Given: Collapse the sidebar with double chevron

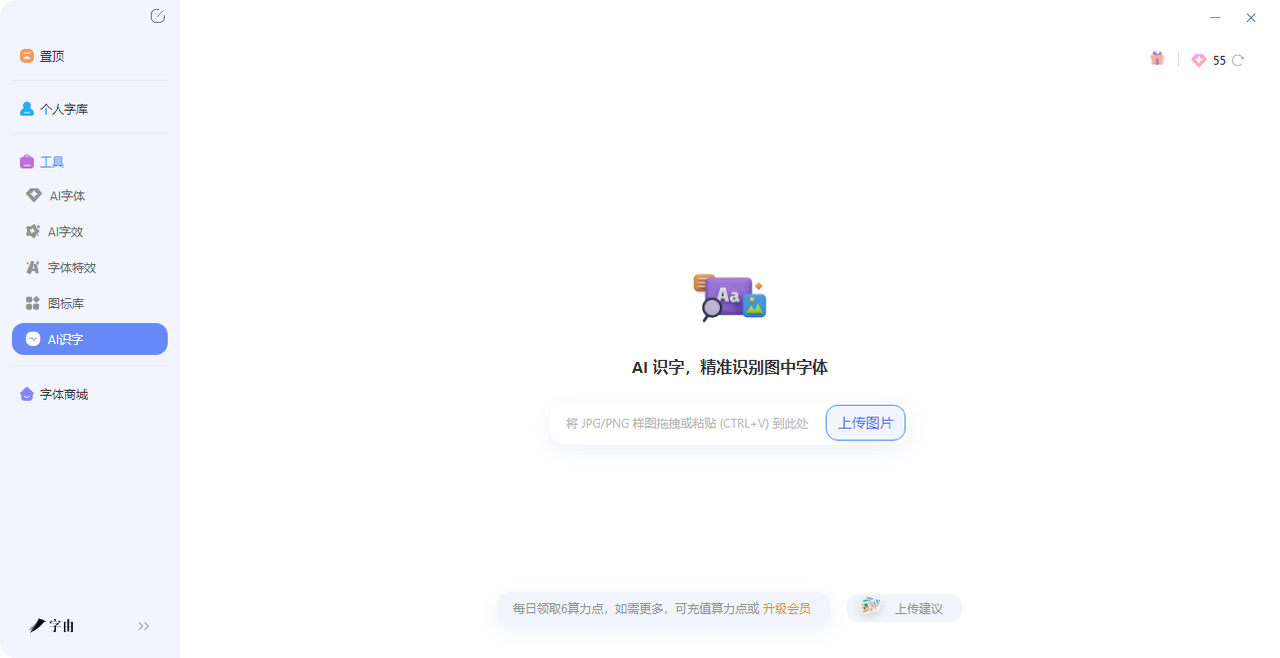Looking at the screenshot, I should pos(144,626).
